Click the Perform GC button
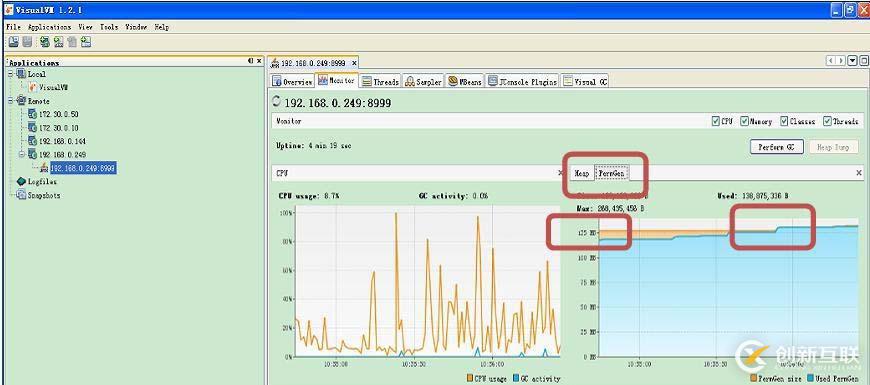Image resolution: width=870 pixels, height=385 pixels. [x=777, y=147]
